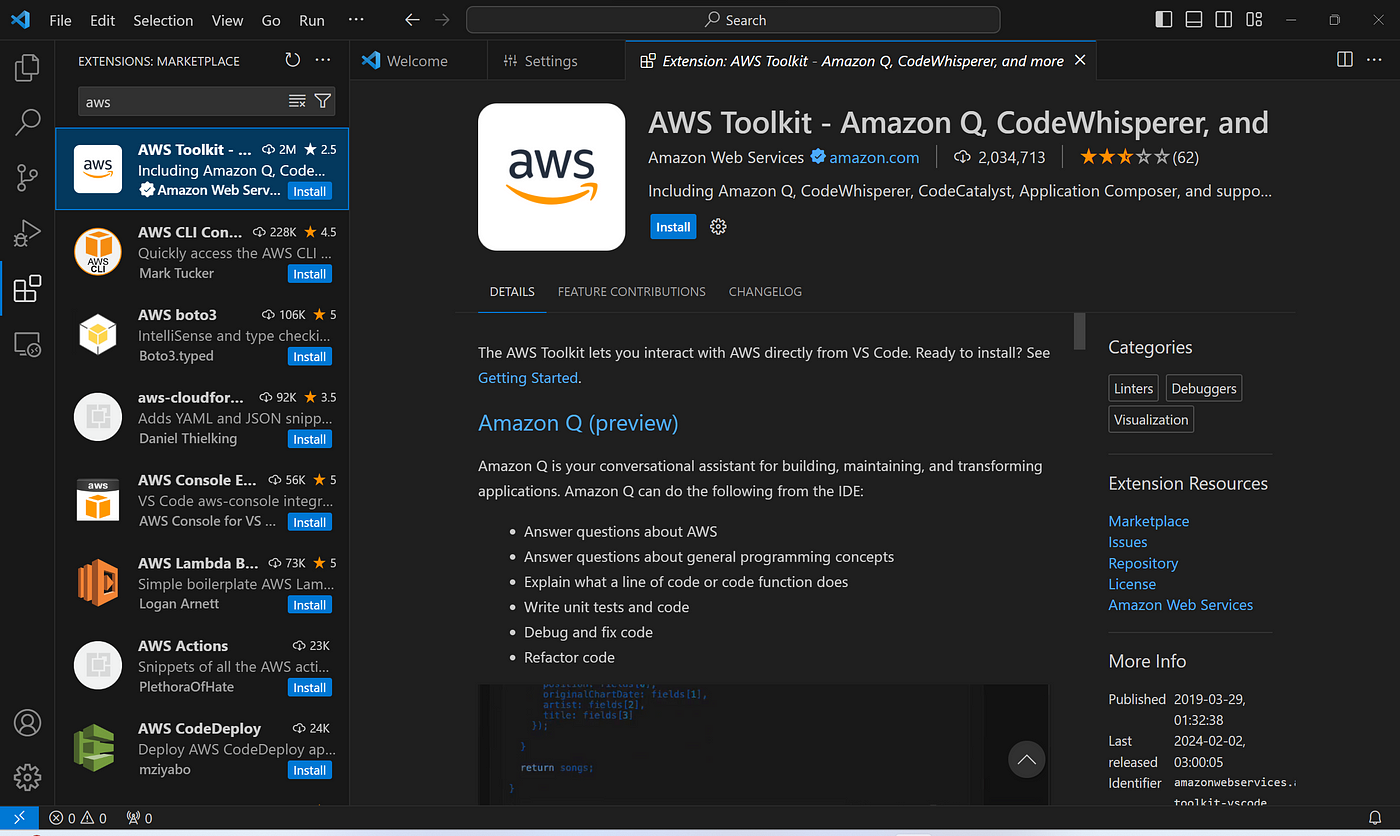Open the Extensions view icon
The width and height of the screenshot is (1400, 836).
click(27, 289)
